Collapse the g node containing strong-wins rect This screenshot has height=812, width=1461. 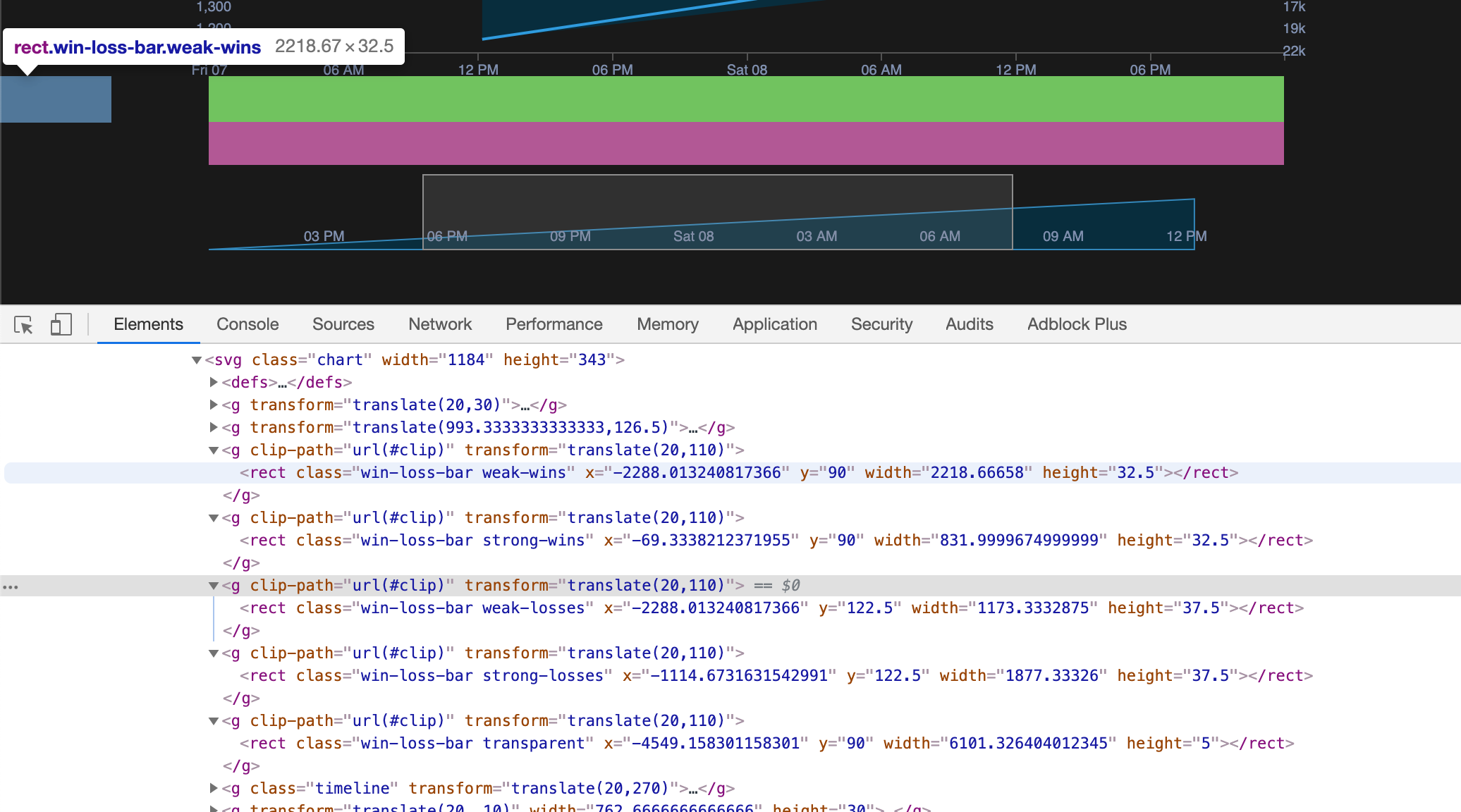214,518
